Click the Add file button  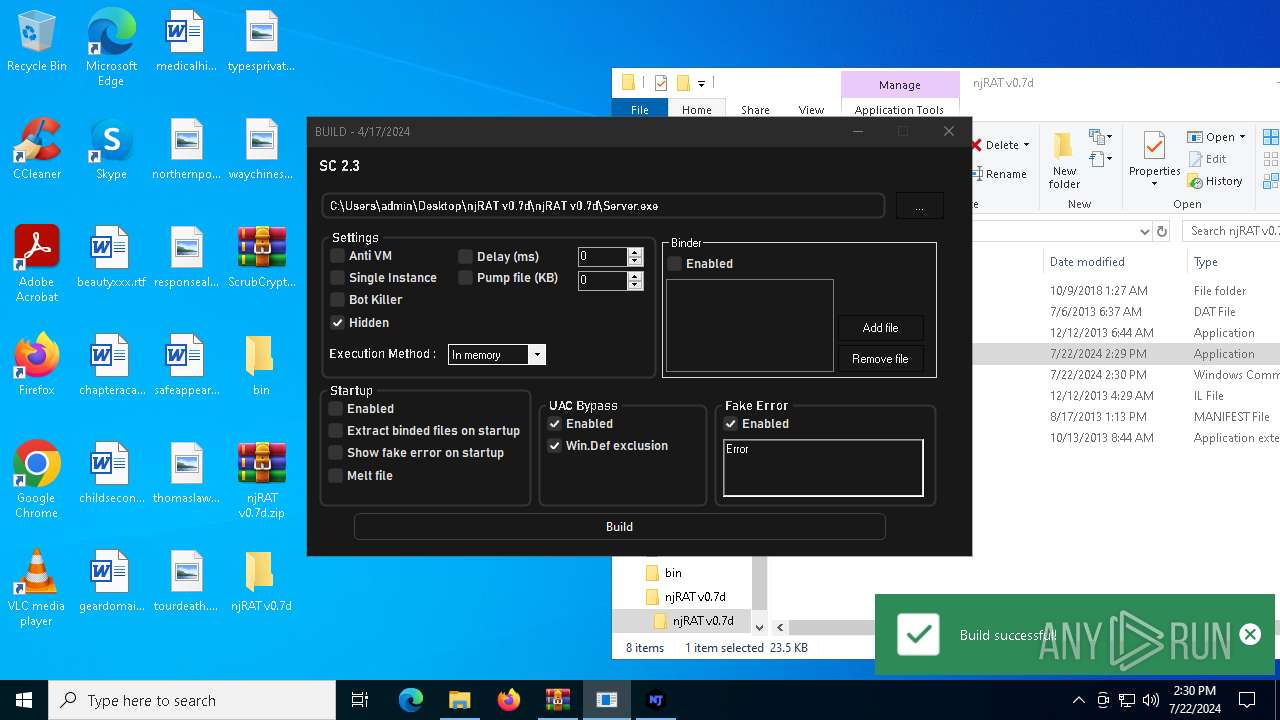[x=880, y=328]
